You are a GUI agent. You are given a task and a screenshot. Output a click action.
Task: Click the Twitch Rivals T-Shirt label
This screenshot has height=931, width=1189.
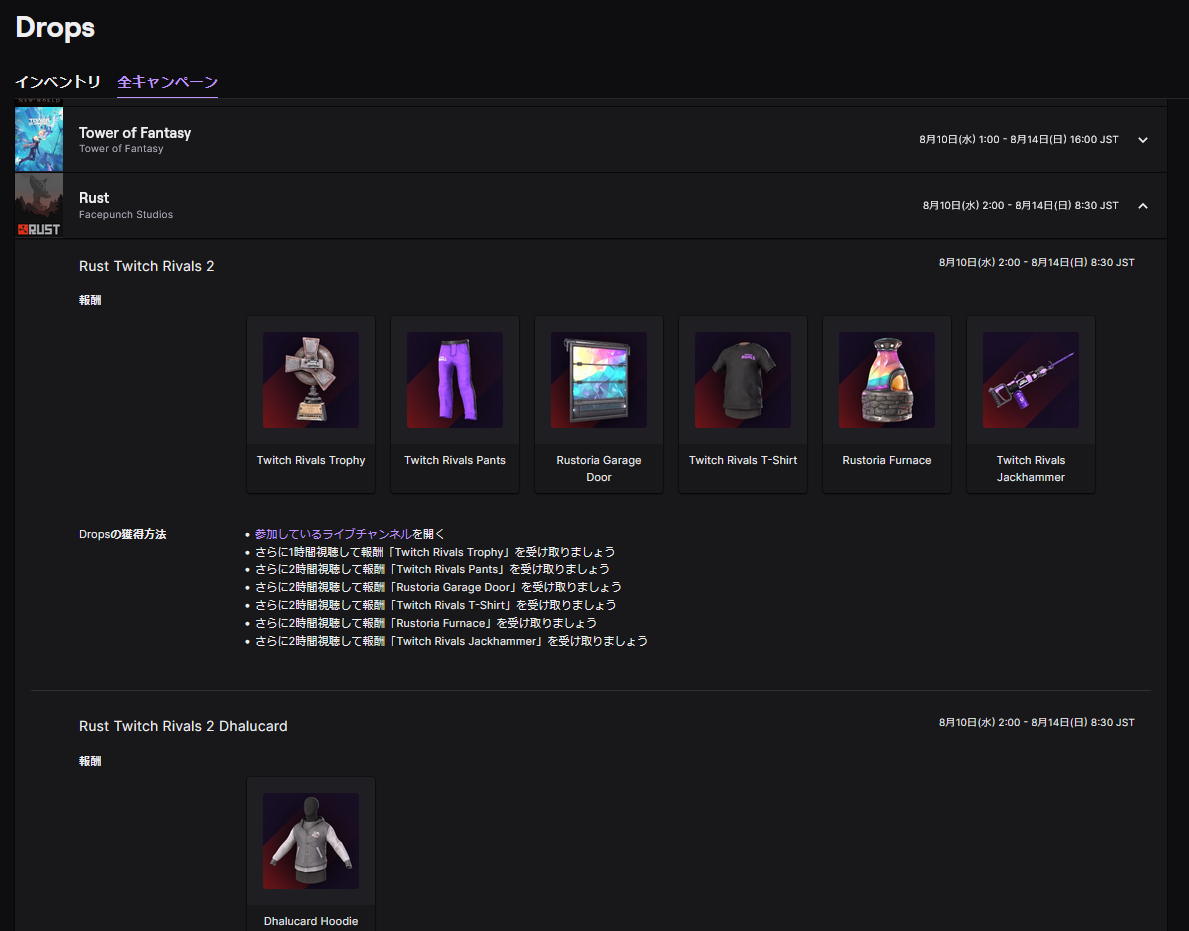tap(743, 460)
